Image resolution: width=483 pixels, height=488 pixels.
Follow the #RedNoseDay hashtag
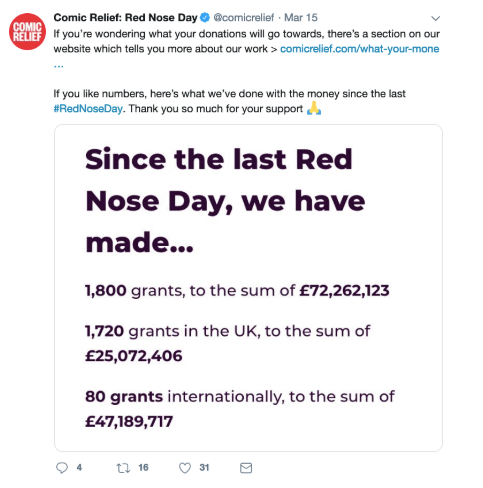coord(88,109)
